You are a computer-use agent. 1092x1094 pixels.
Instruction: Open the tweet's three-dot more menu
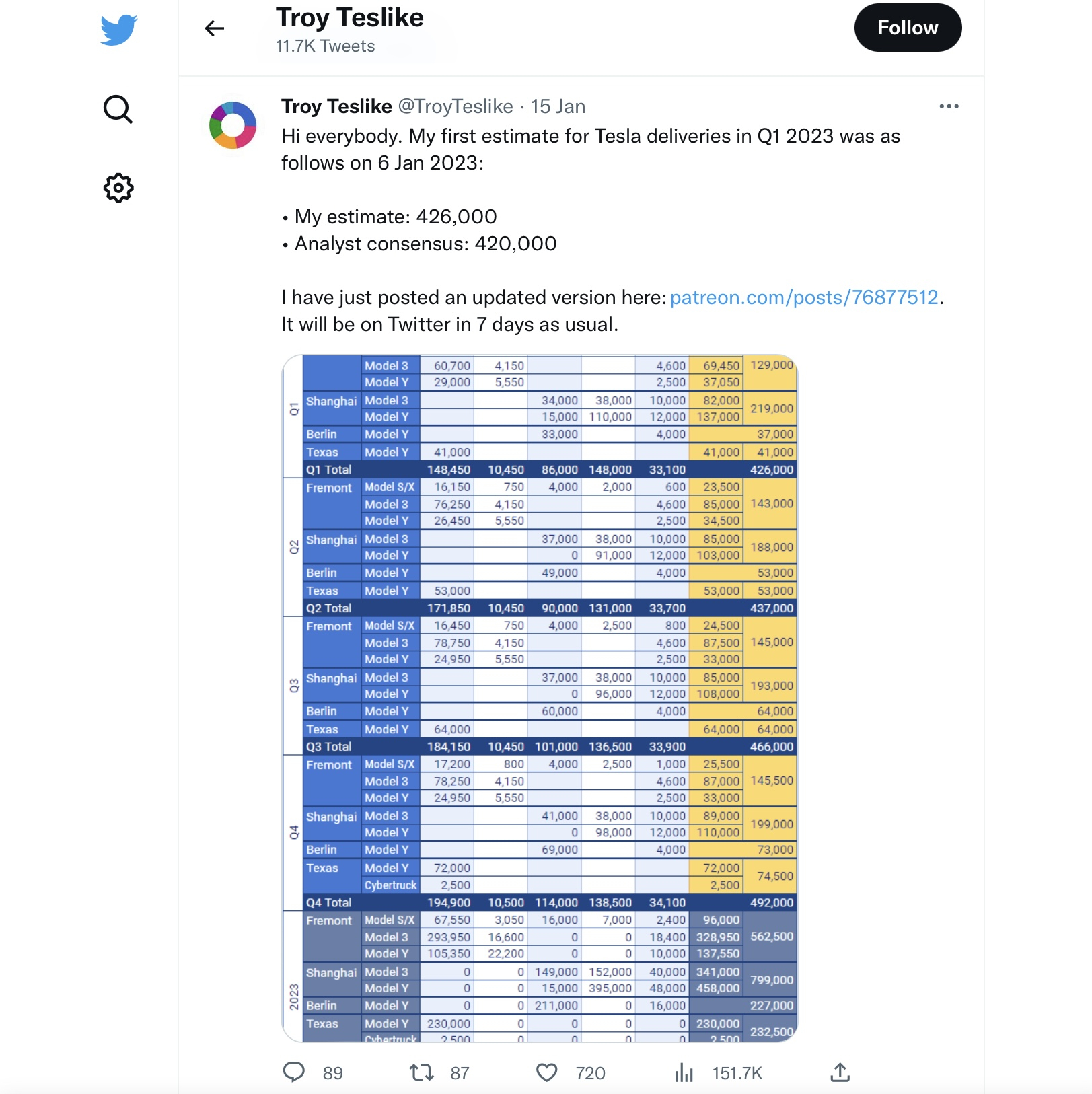[949, 106]
